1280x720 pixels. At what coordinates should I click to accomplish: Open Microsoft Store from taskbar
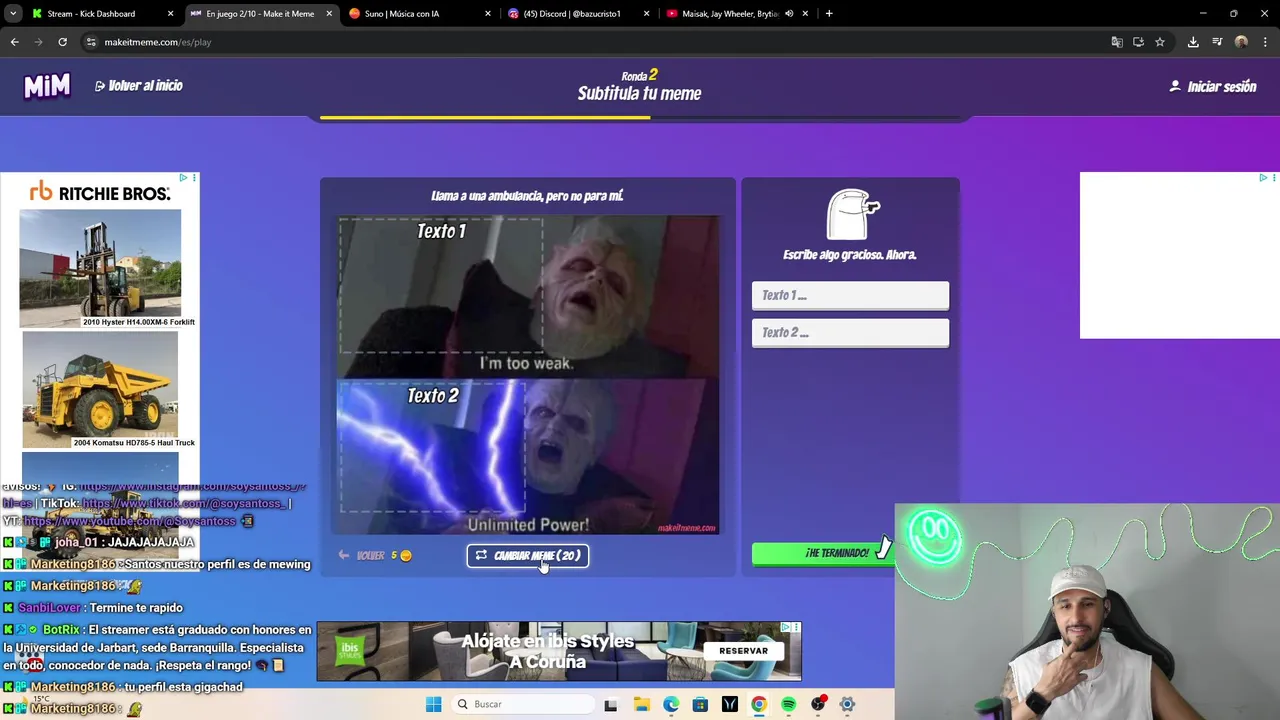700,704
